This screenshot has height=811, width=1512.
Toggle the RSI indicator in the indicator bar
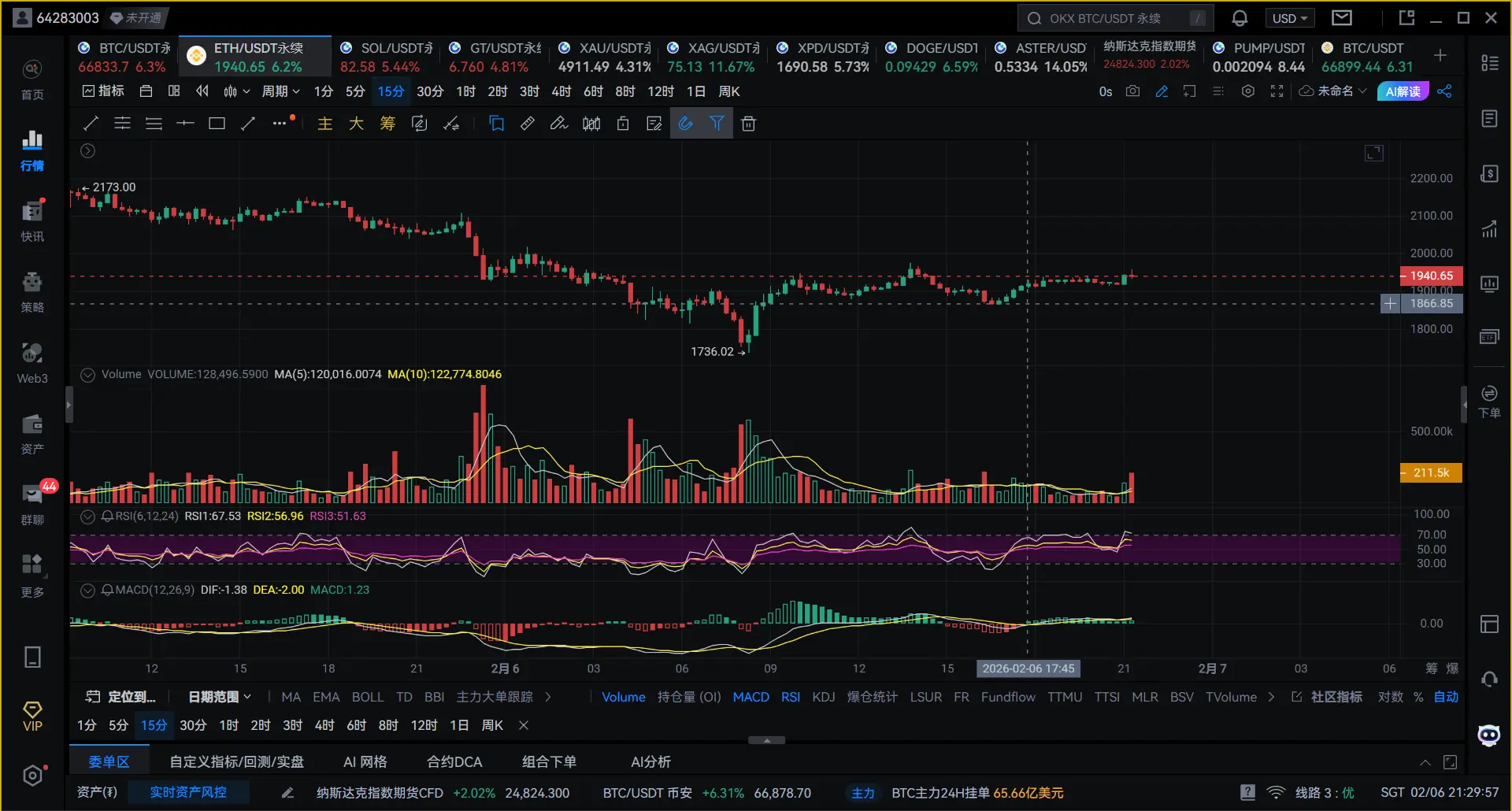click(791, 697)
